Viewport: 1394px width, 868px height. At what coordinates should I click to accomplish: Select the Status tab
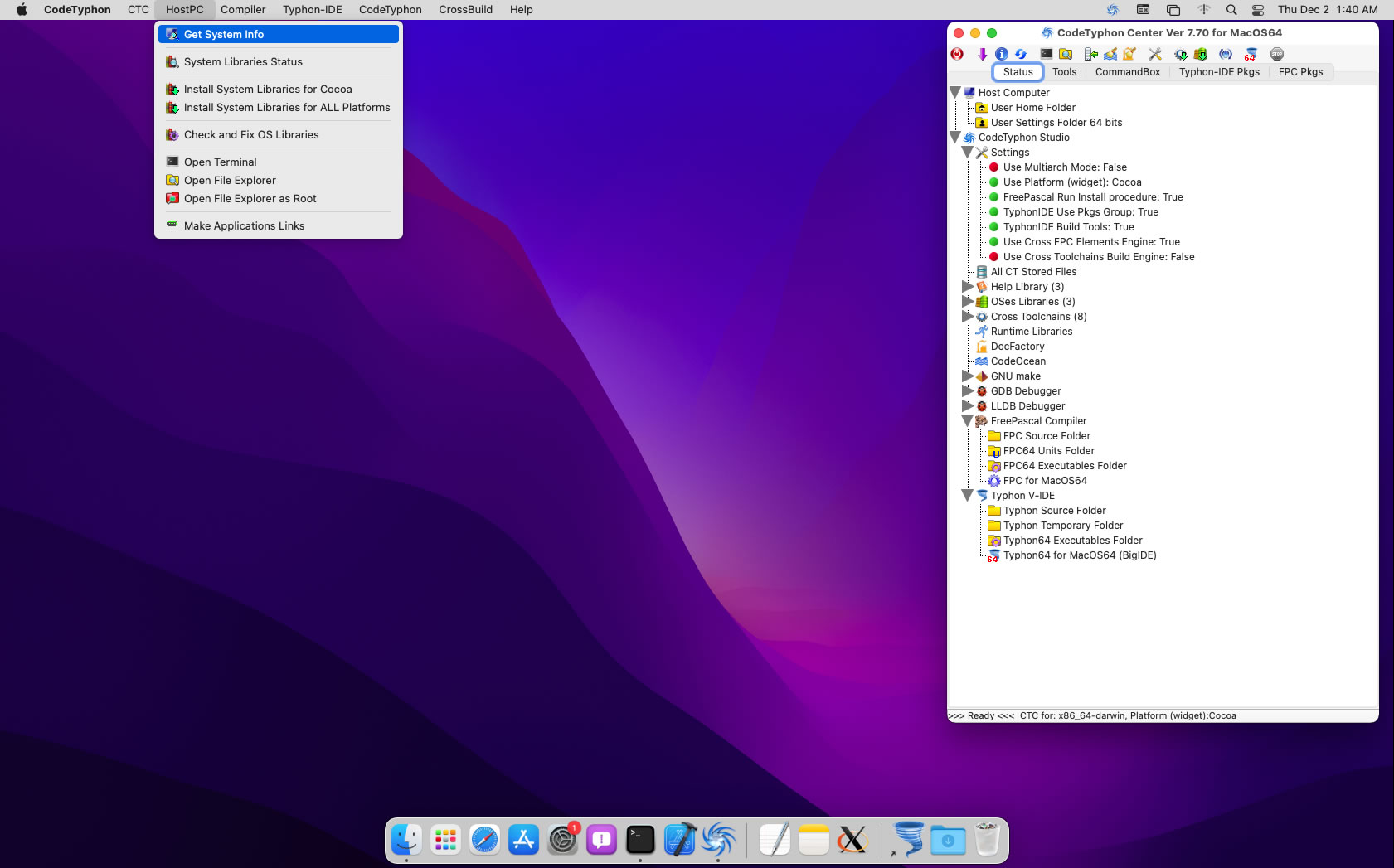(x=1018, y=72)
